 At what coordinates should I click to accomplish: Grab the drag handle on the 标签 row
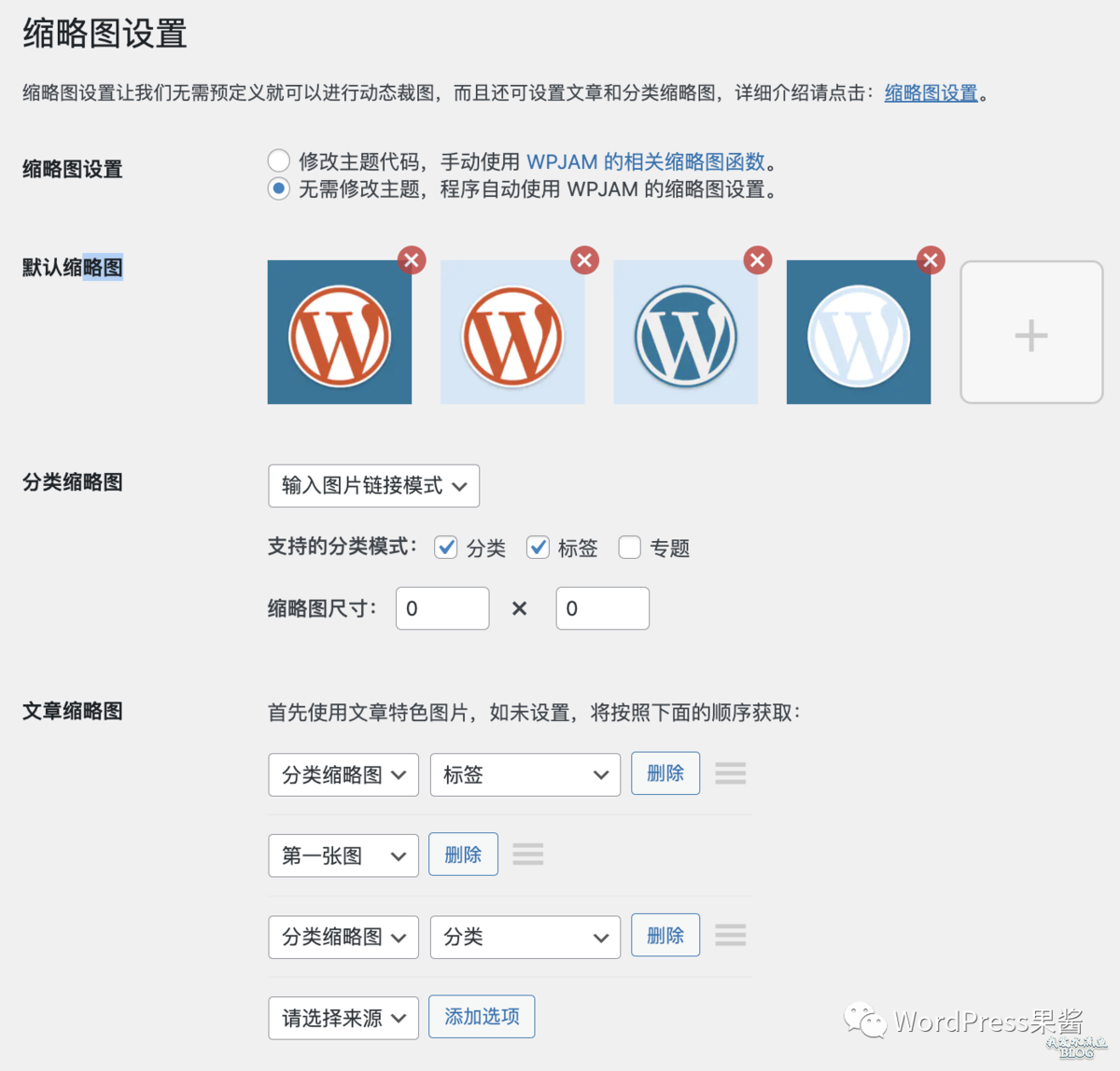tap(731, 773)
